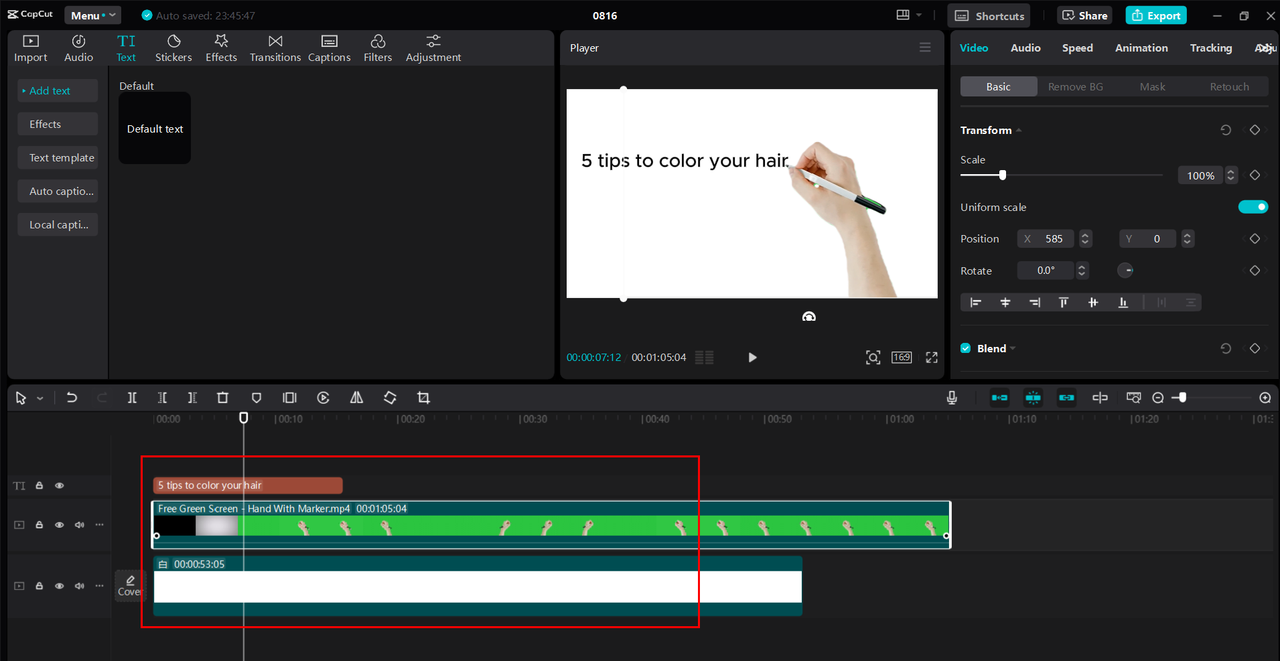Click the timeline zoom slider
Screen dimensions: 1280x661
(1213, 398)
